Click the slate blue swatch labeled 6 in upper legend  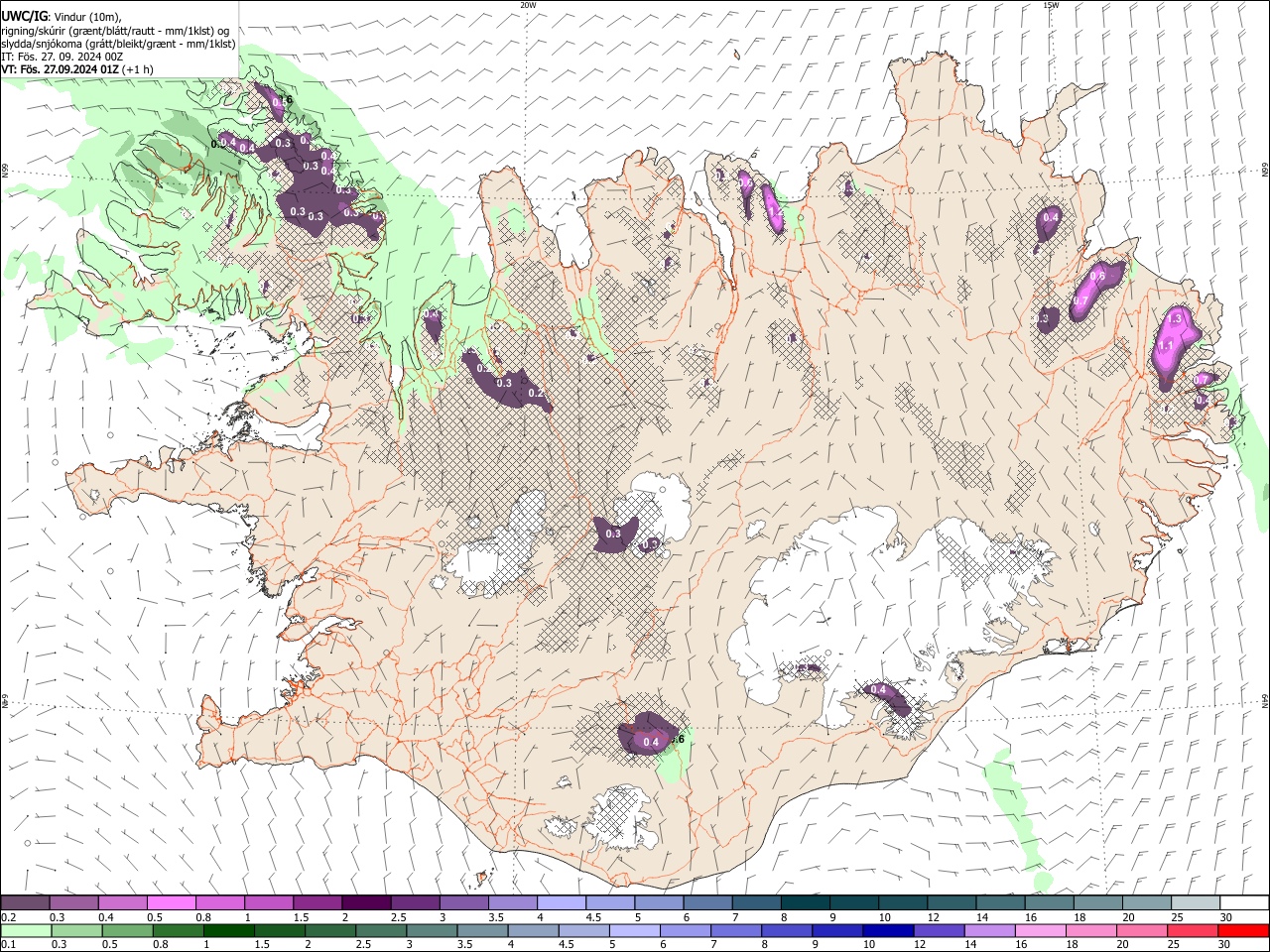[707, 902]
